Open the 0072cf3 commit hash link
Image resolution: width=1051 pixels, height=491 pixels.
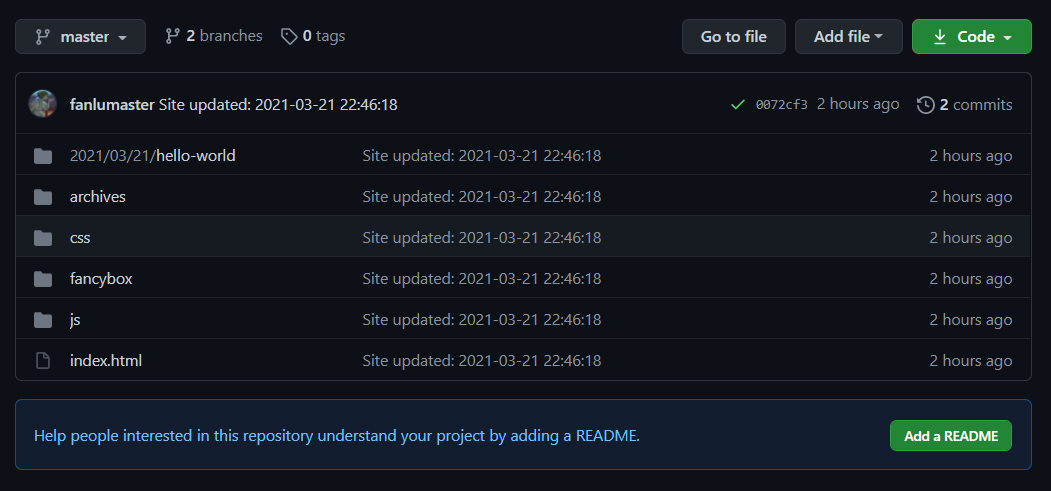coord(781,104)
